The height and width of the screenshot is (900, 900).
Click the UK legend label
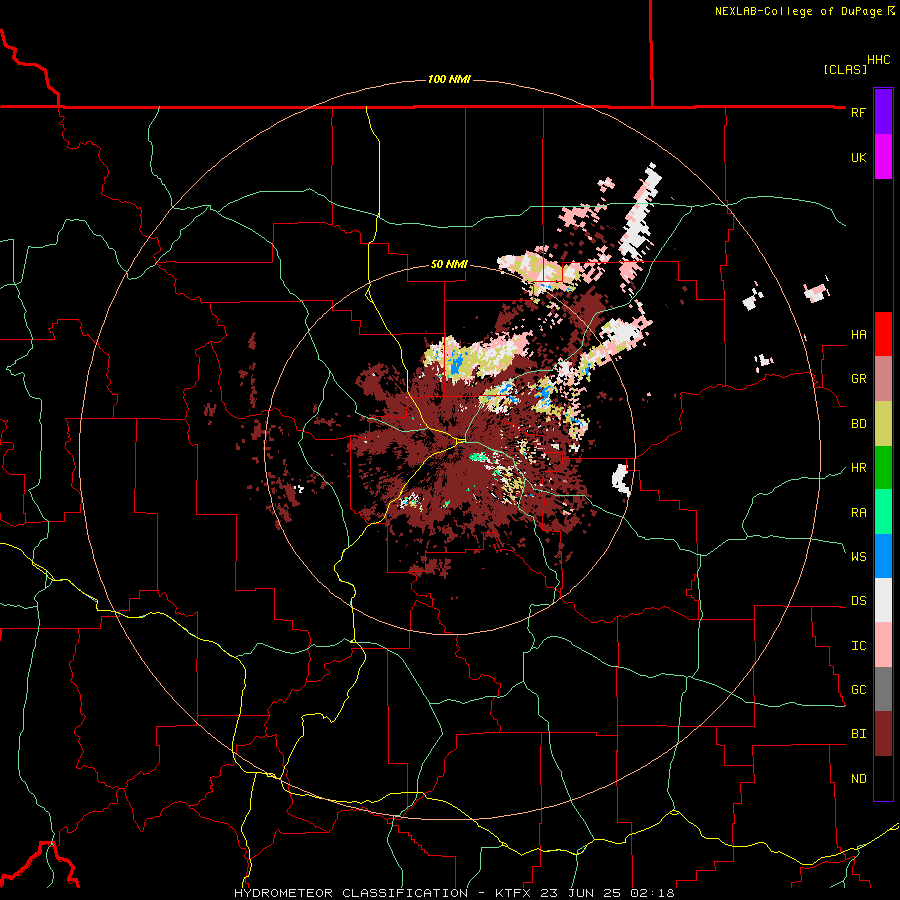[858, 157]
